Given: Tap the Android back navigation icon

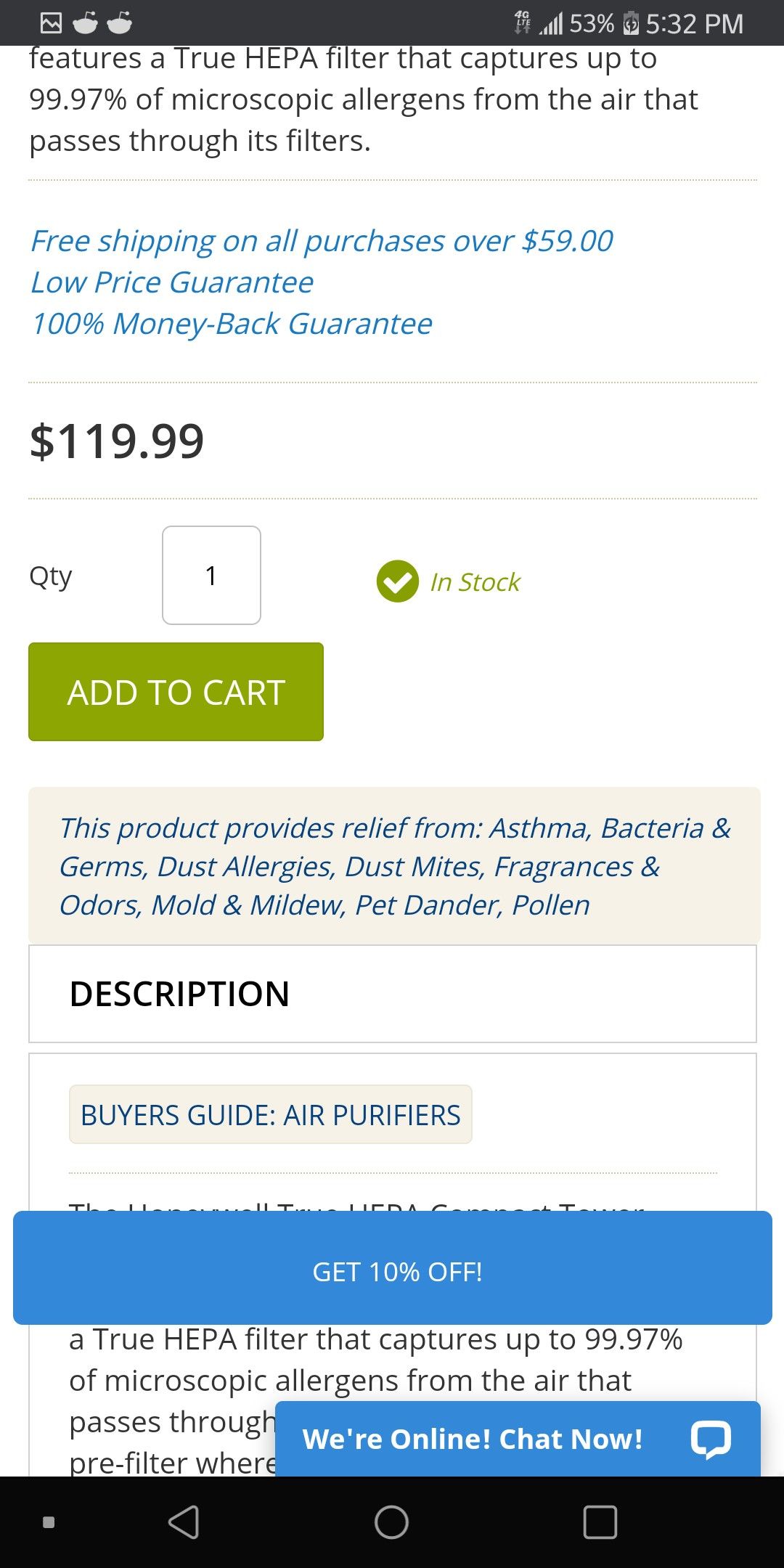Looking at the screenshot, I should (x=184, y=1522).
